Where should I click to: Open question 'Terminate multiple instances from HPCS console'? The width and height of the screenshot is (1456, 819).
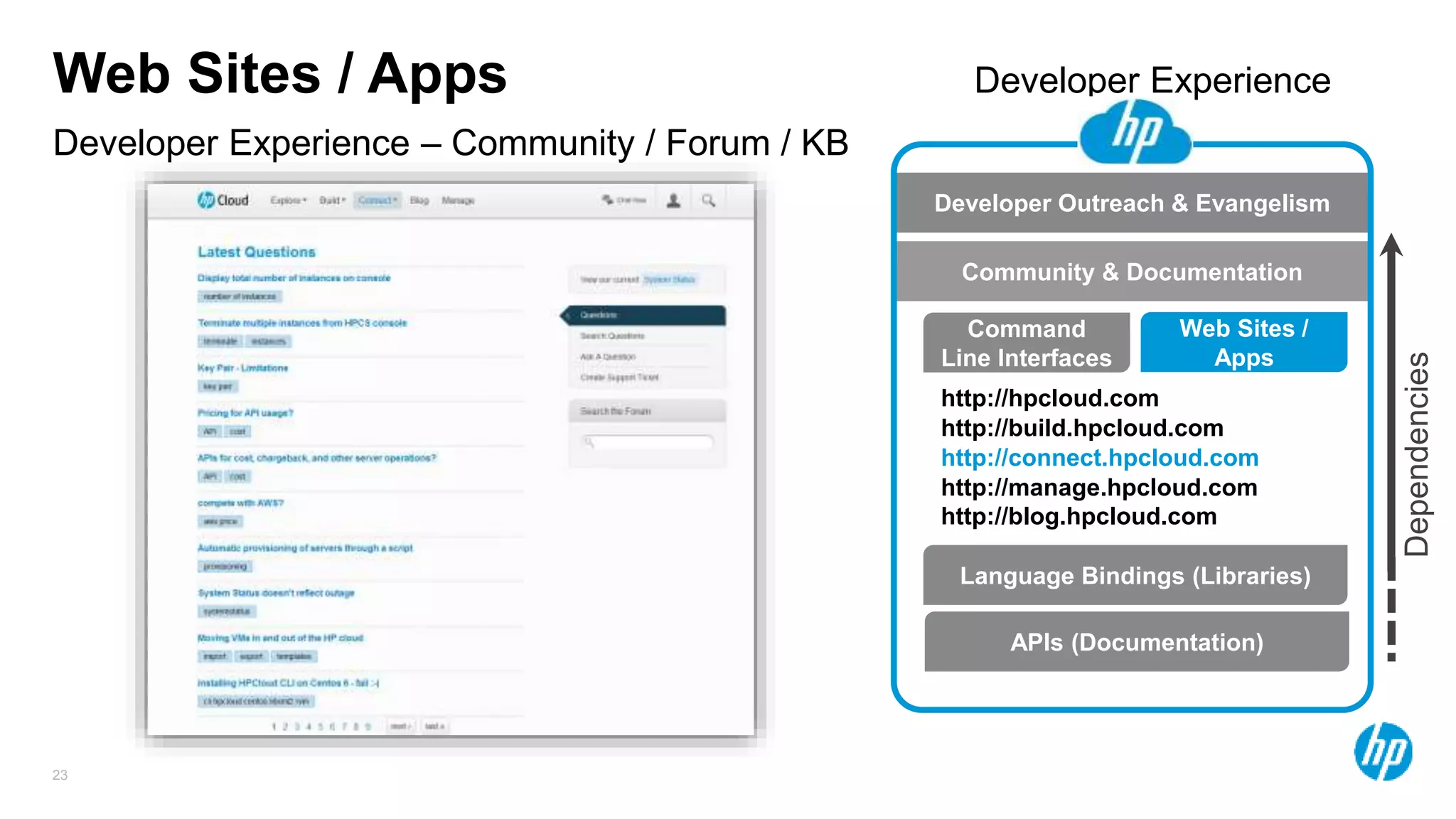point(302,323)
